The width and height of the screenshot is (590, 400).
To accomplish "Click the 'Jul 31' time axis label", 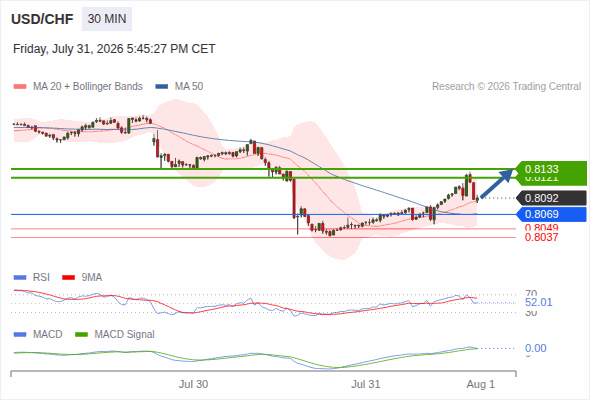I will pos(366,384).
